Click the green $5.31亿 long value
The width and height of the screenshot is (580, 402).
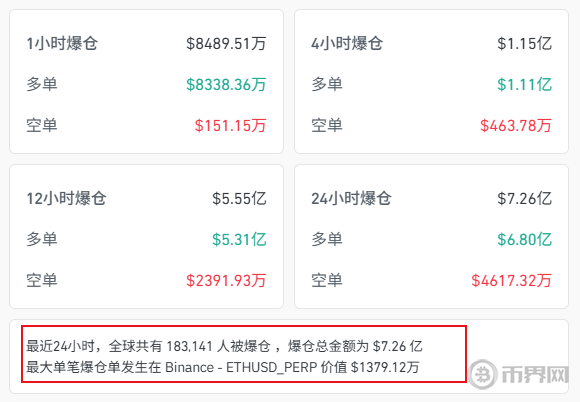pyautogui.click(x=239, y=240)
